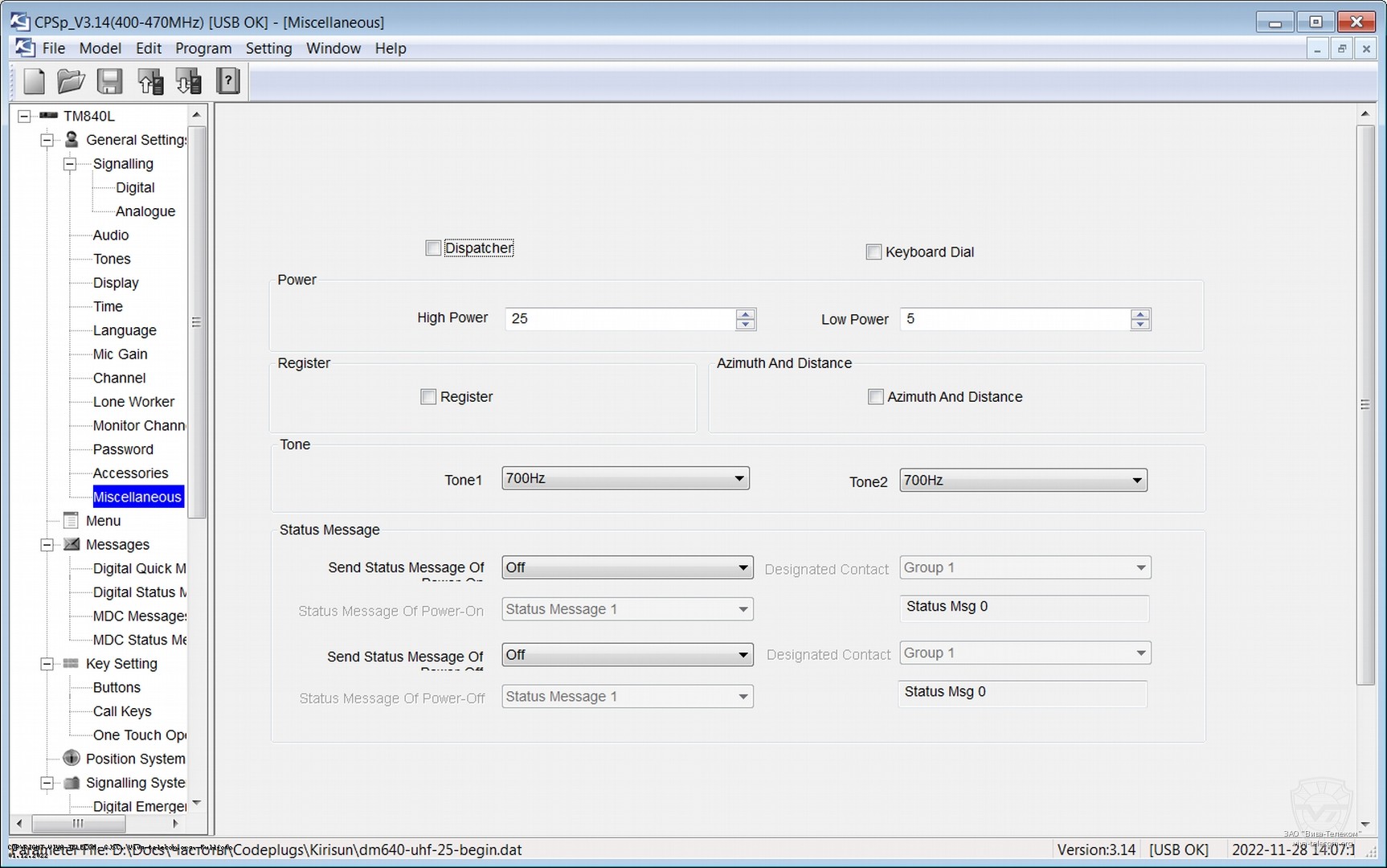
Task: Click the Low Power input field
Action: pos(1014,319)
